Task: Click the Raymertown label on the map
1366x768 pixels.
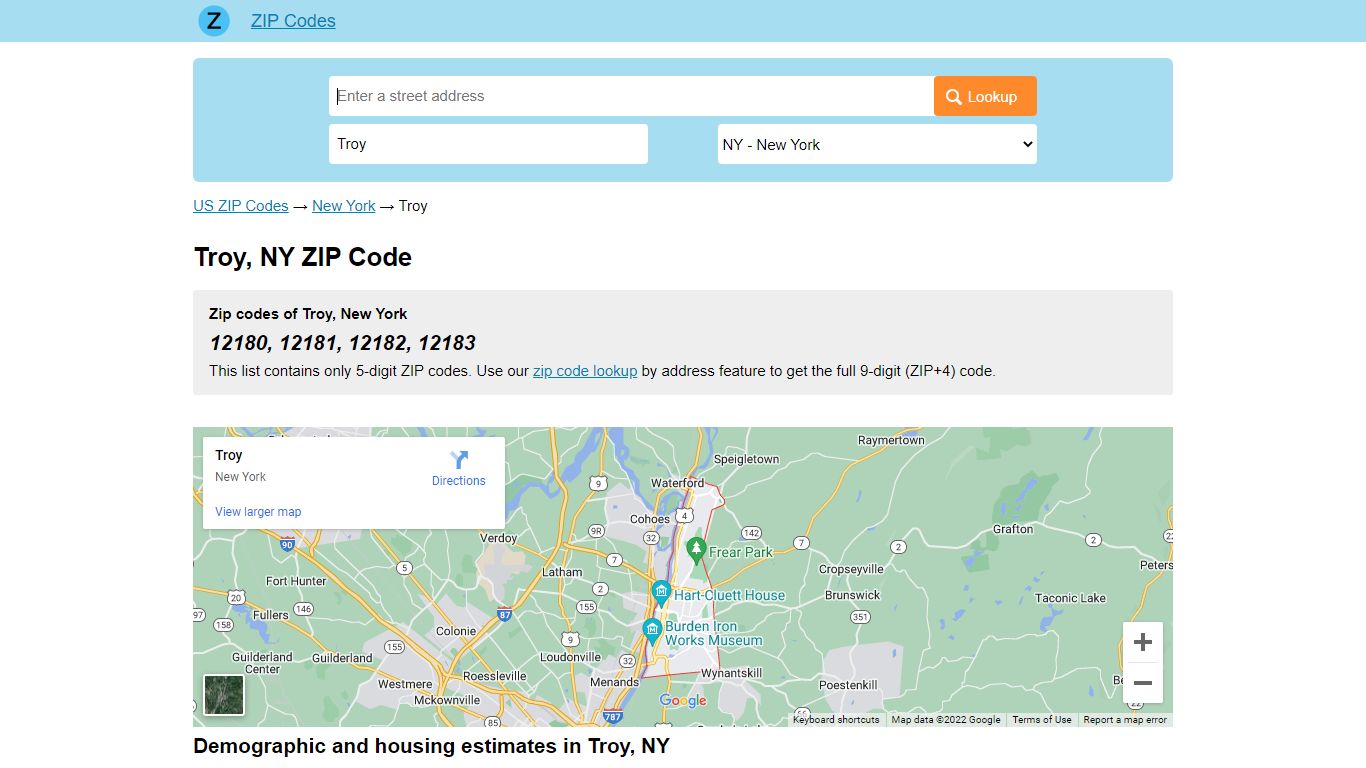Action: pyautogui.click(x=891, y=440)
